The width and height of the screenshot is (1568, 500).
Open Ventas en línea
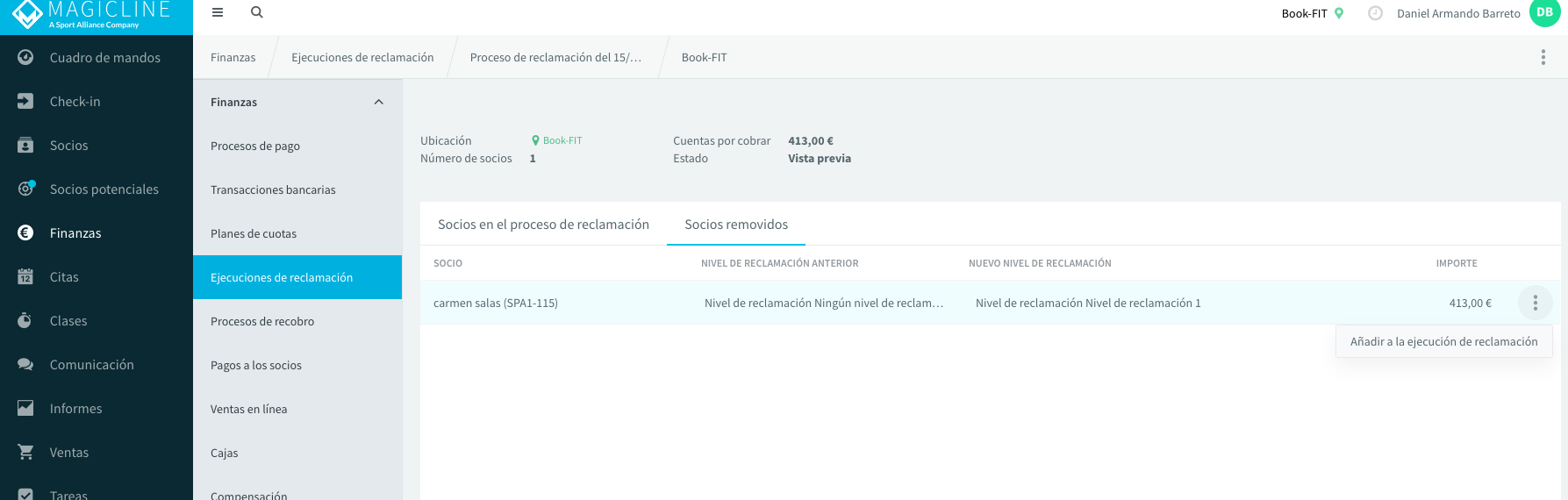point(297,409)
